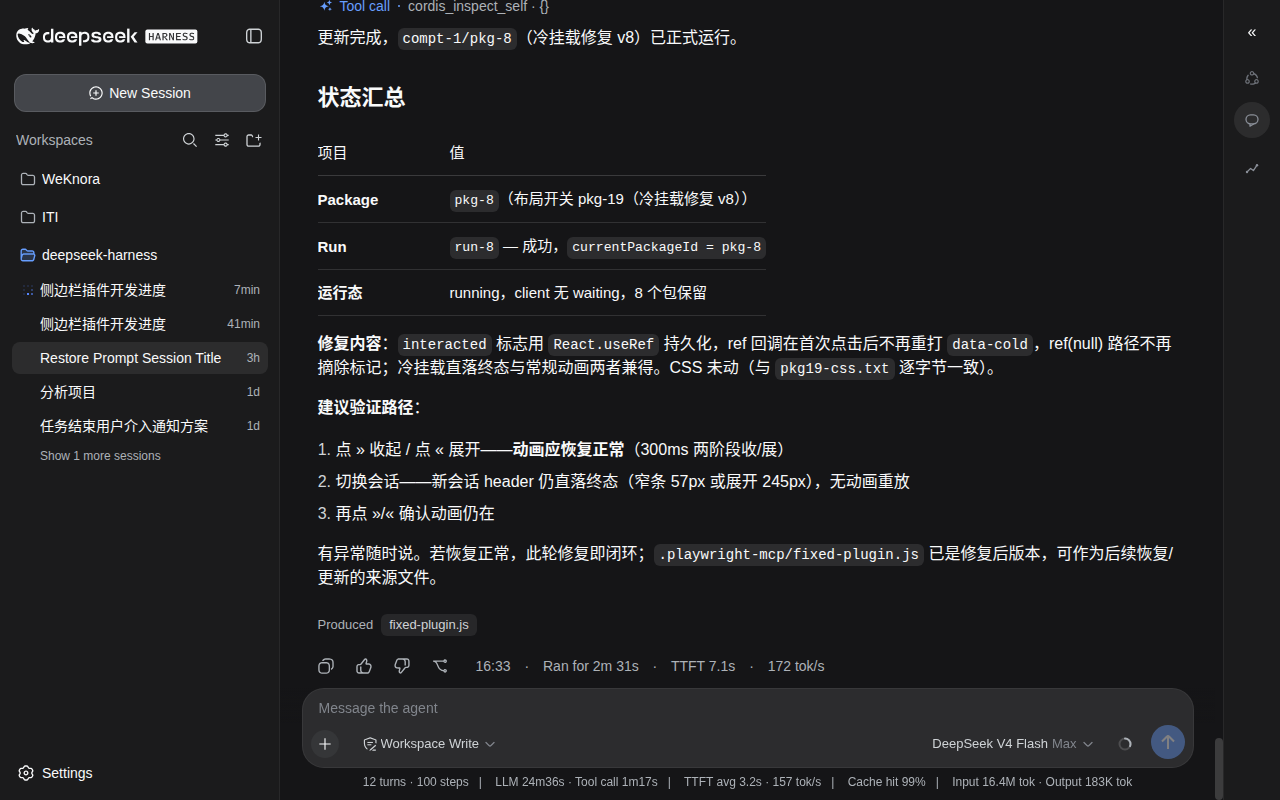
Task: Click the Settings gear icon
Action: (x=26, y=773)
